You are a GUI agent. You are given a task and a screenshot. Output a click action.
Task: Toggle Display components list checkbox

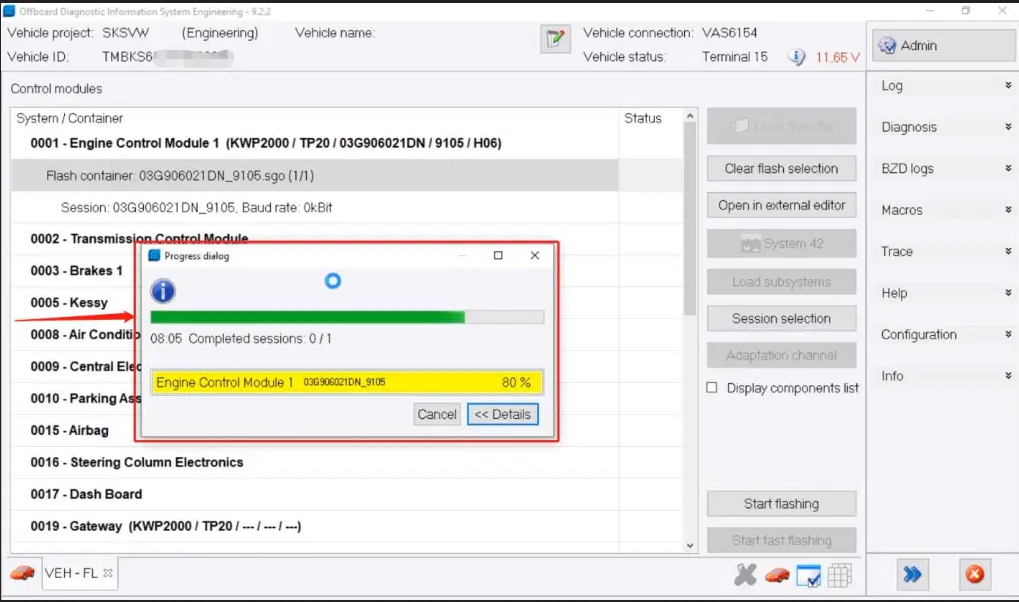click(x=712, y=387)
